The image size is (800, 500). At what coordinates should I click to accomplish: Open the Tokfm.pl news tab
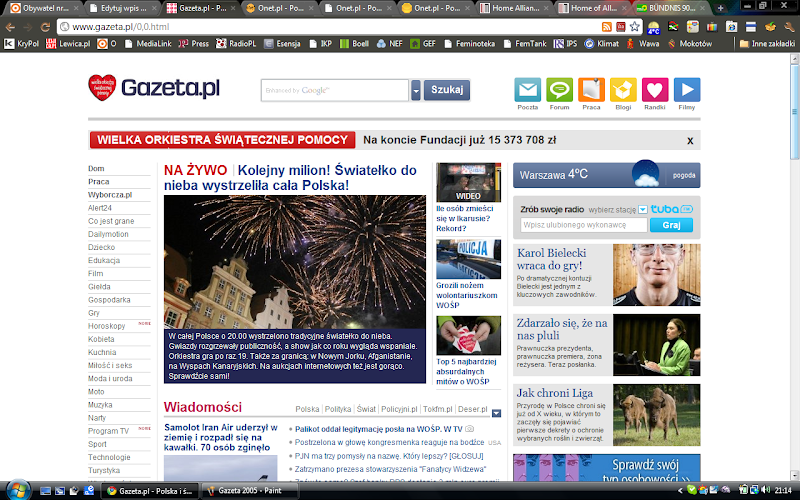(x=437, y=409)
